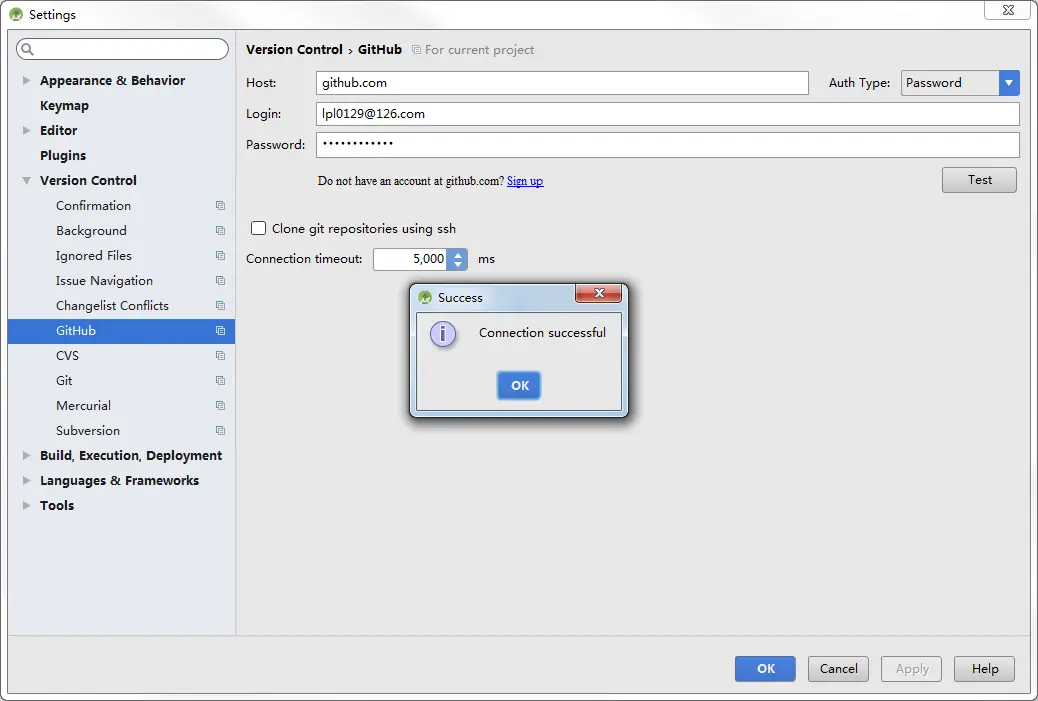The width and height of the screenshot is (1038, 701).
Task: Click OK in the Success dialog
Action: click(x=519, y=385)
